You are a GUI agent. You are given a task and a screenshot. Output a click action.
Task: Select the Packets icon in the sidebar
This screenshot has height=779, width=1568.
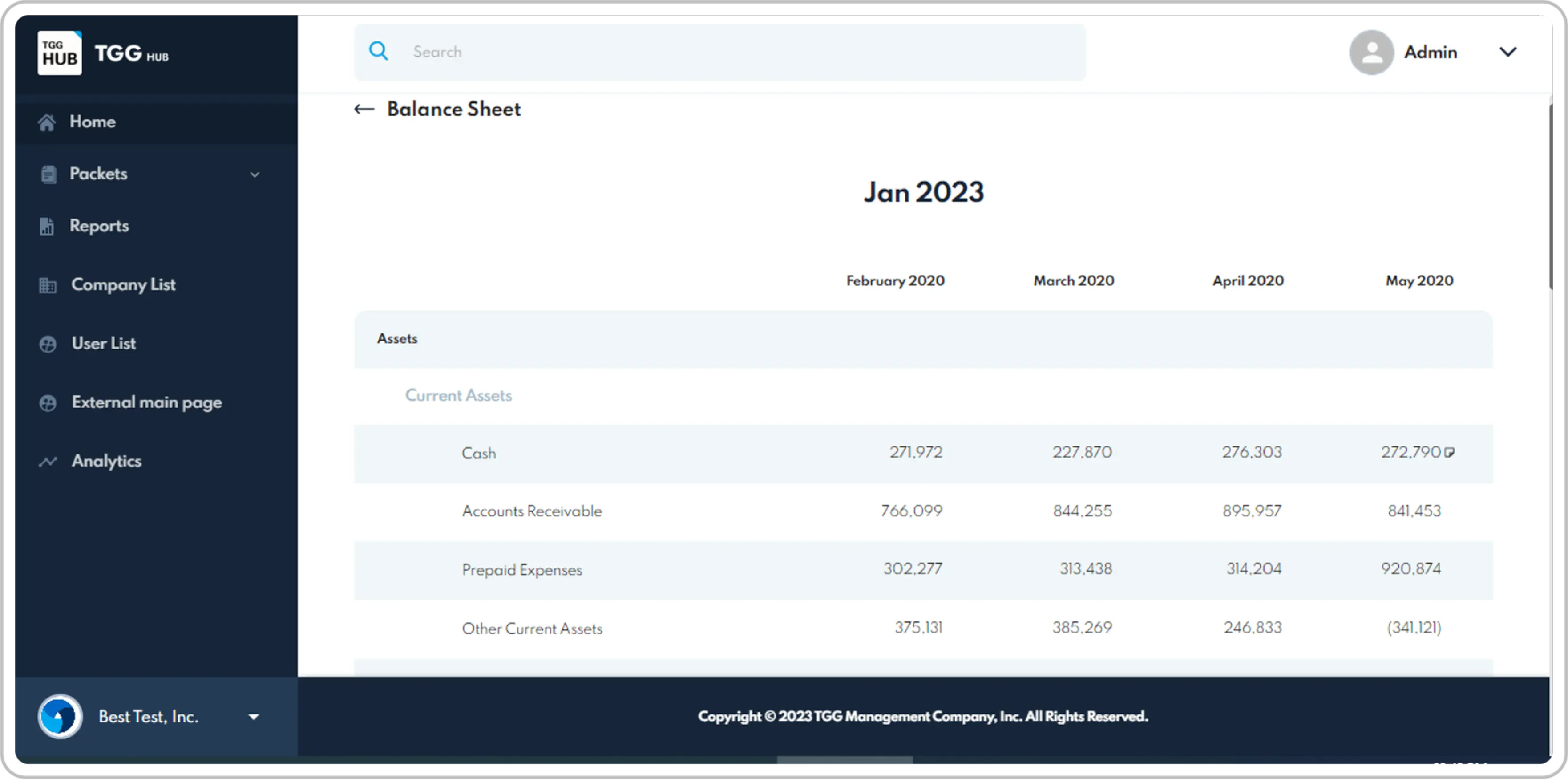point(48,174)
